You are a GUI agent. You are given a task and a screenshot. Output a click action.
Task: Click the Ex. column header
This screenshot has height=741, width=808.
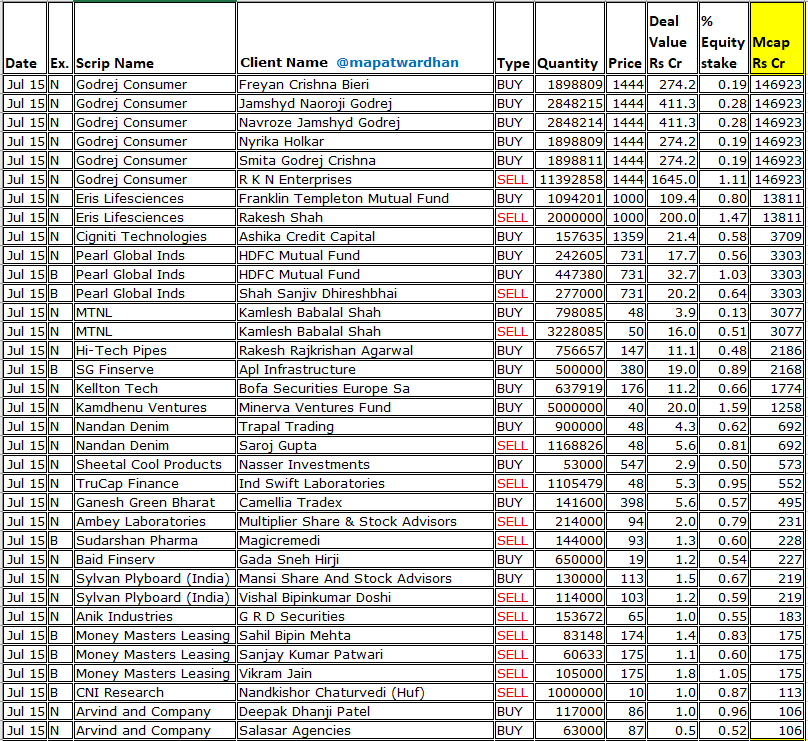tap(60, 38)
